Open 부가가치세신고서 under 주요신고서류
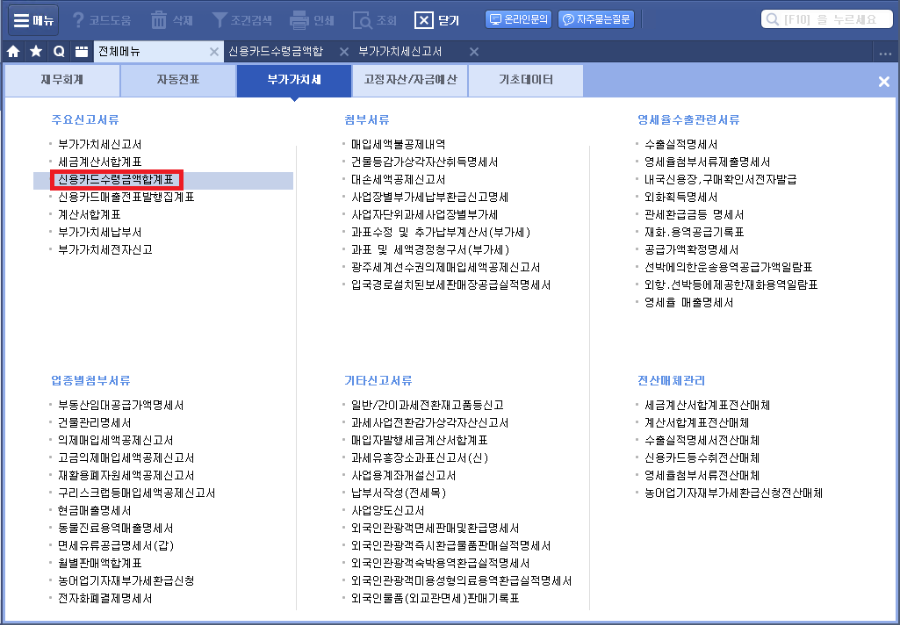Screen dimensions: 900x625 100,145
